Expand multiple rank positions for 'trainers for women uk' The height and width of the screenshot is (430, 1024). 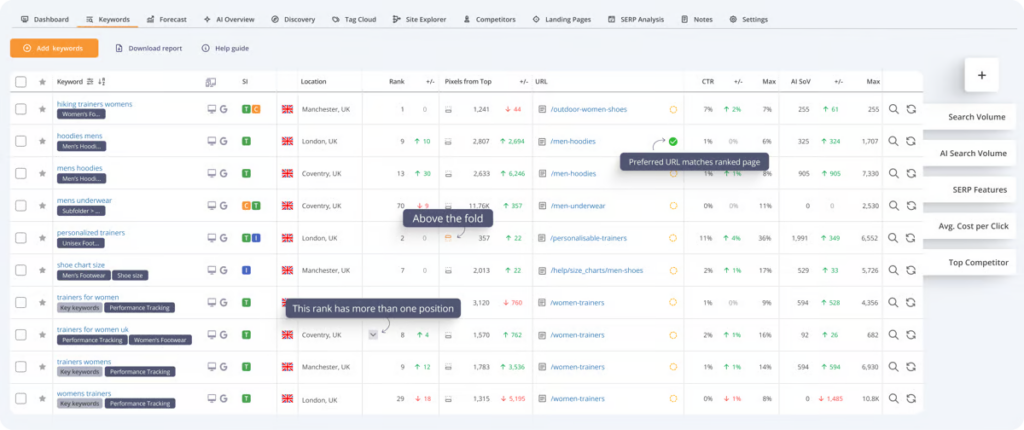tap(372, 335)
